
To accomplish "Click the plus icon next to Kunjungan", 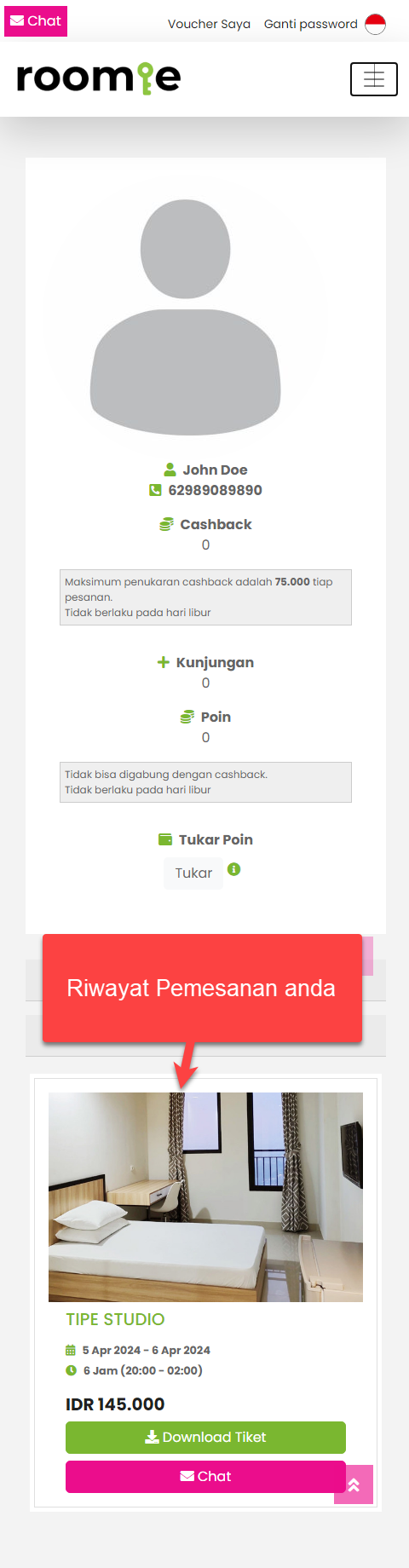I will click(164, 662).
